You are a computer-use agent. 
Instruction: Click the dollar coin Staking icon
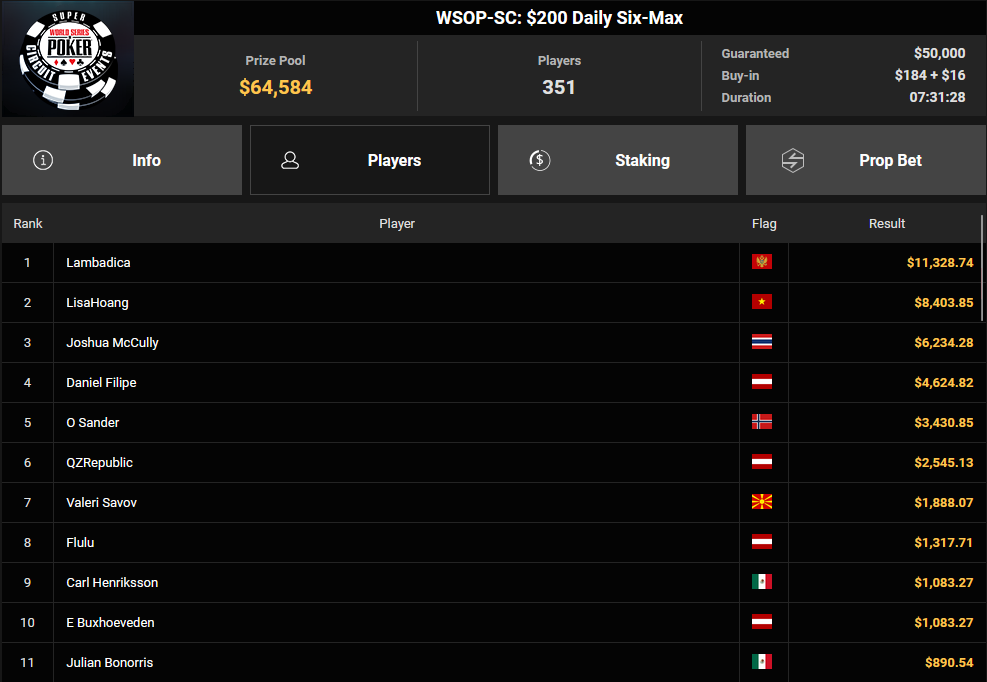click(540, 160)
